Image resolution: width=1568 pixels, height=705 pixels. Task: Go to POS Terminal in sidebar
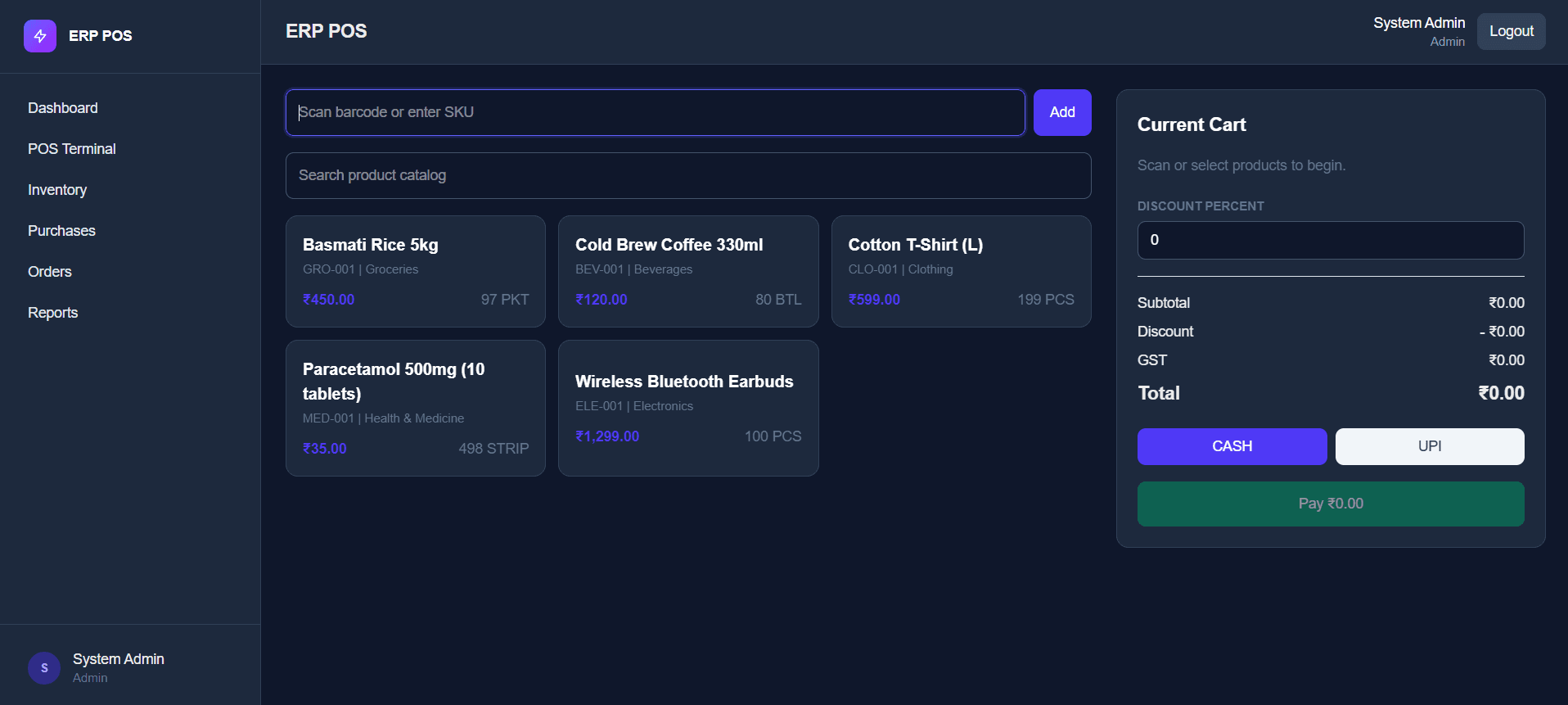[x=72, y=149]
